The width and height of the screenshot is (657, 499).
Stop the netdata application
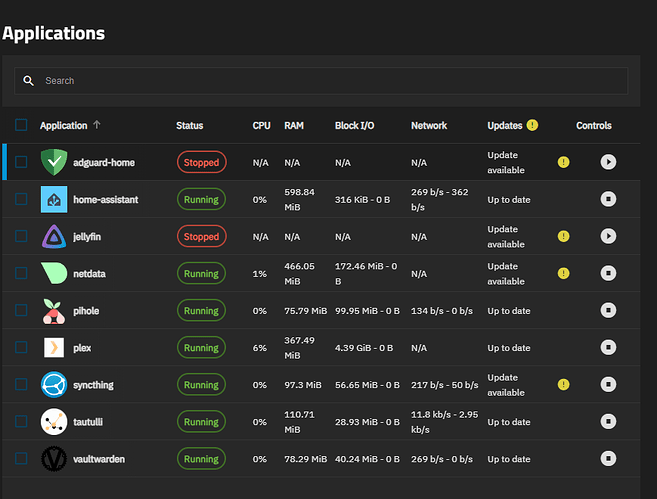coord(608,273)
